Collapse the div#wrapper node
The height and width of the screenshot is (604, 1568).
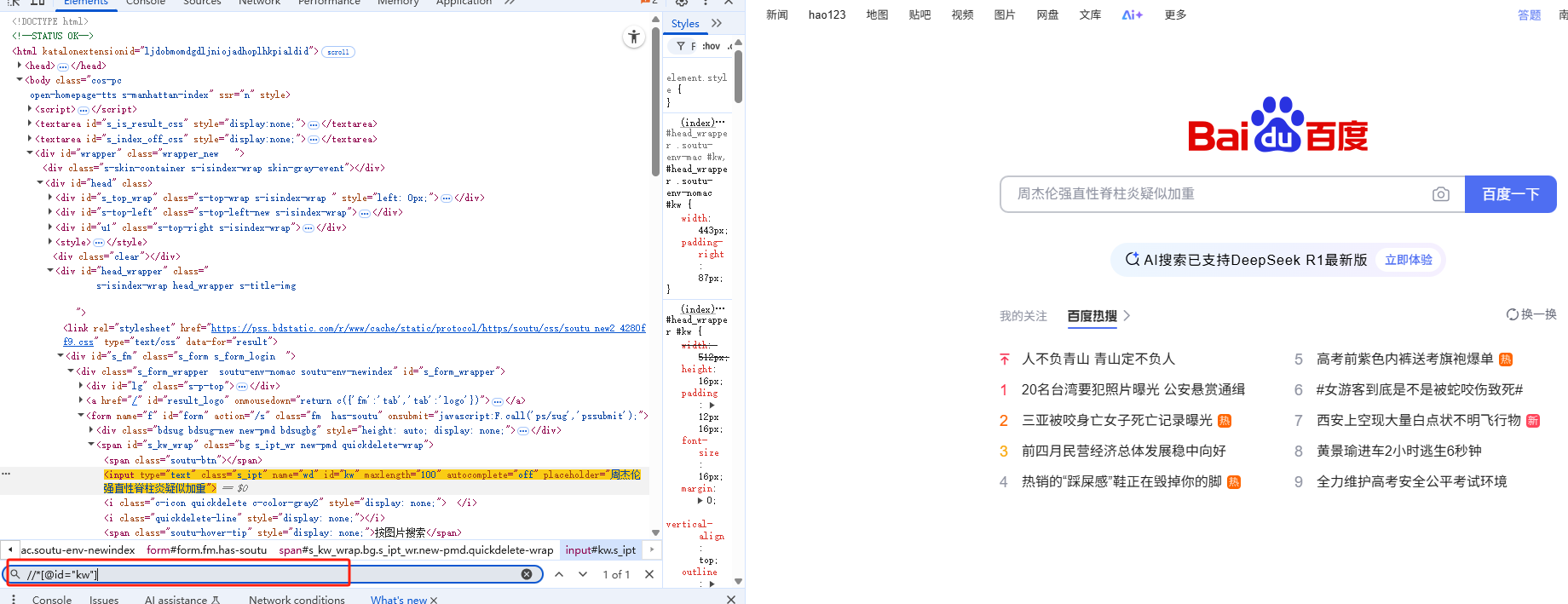pyautogui.click(x=30, y=153)
